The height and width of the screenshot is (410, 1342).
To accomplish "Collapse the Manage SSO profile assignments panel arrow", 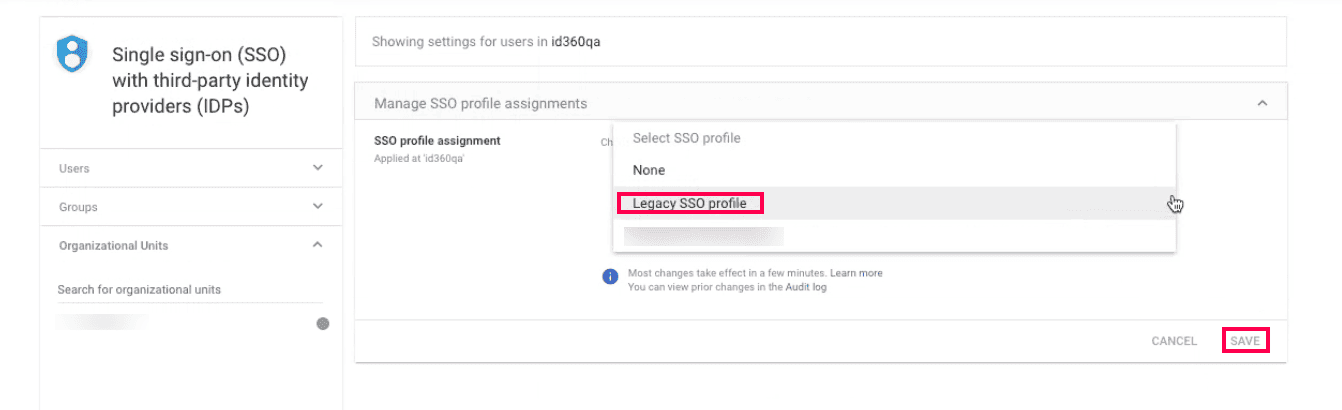I will 1262,103.
